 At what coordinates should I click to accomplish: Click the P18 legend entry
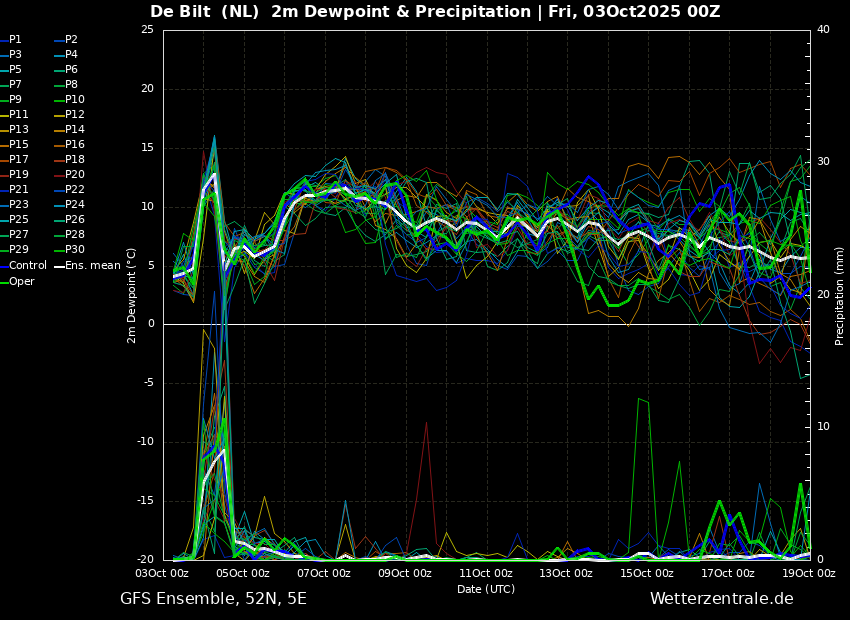tap(70, 159)
